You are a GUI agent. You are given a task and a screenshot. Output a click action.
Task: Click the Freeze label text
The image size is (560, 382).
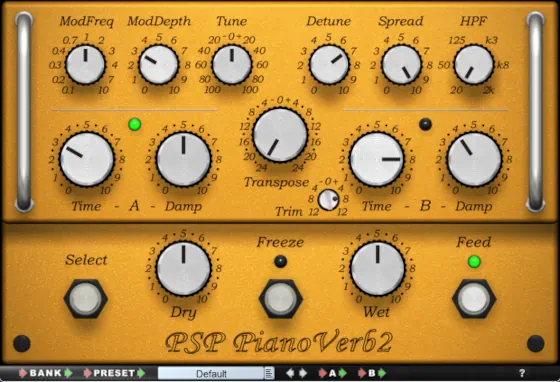click(x=280, y=242)
